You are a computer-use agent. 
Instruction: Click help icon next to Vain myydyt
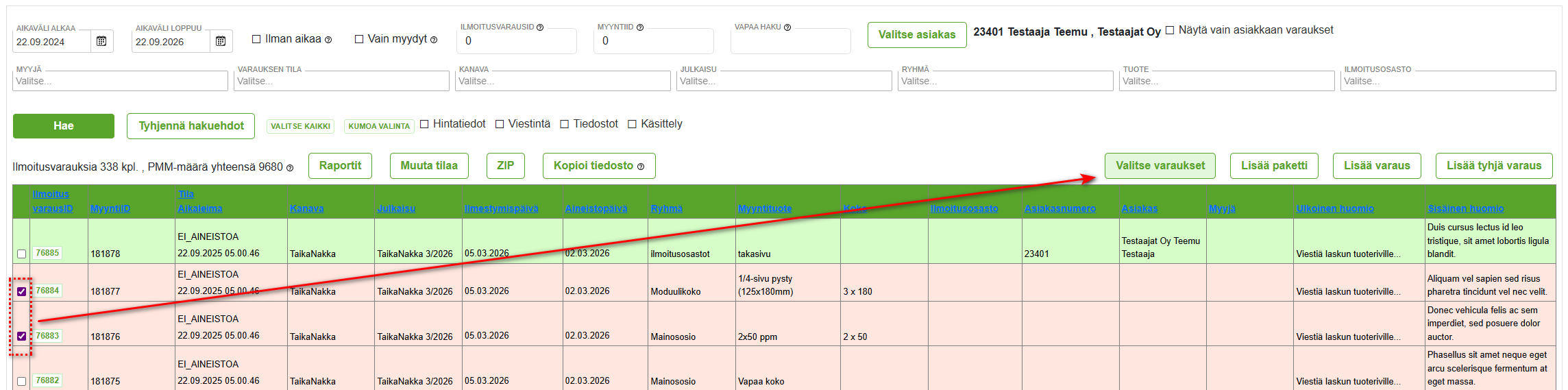point(434,40)
